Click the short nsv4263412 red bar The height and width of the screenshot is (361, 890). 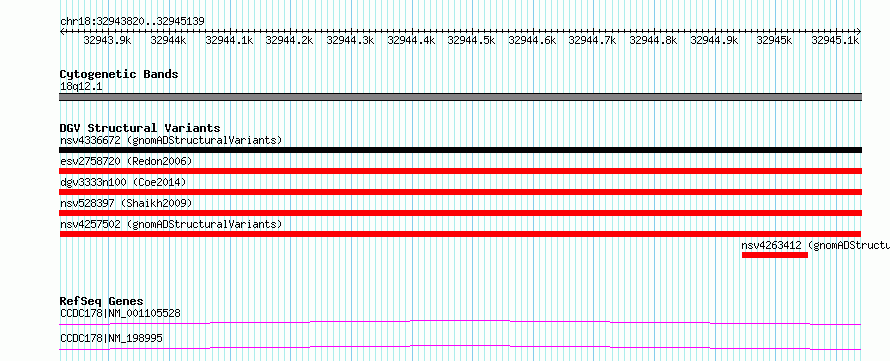774,255
